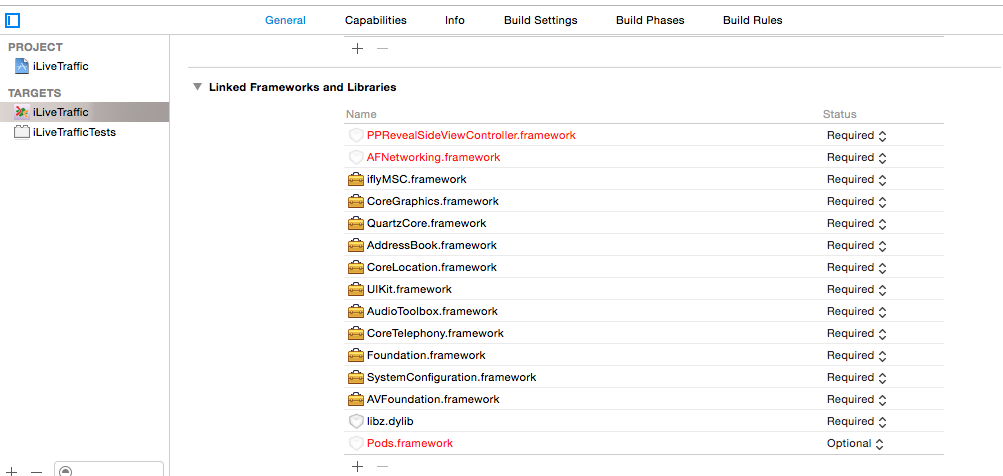The image size is (1003, 476).
Task: Remove the target with the sidebar minus
Action: 36,472
